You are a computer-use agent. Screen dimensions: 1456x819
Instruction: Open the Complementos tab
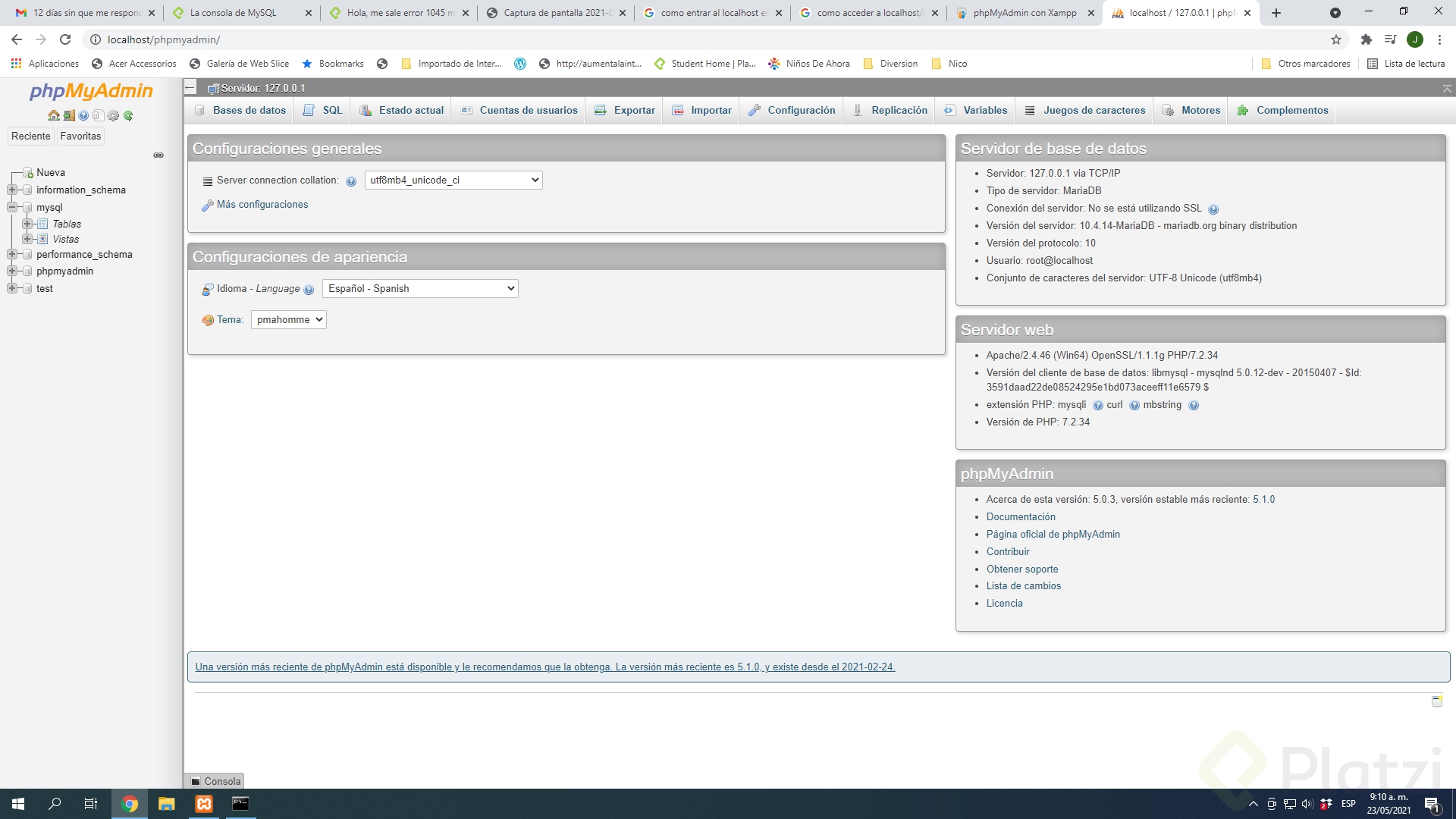coord(1282,111)
